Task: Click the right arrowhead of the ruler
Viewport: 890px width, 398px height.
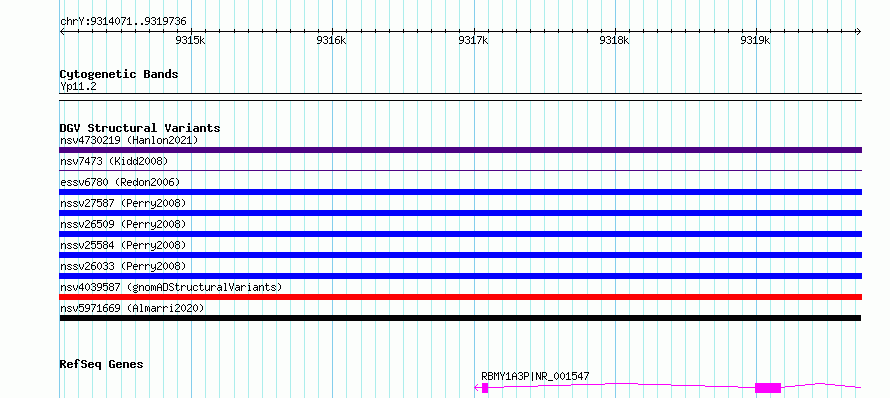Action: tap(859, 32)
